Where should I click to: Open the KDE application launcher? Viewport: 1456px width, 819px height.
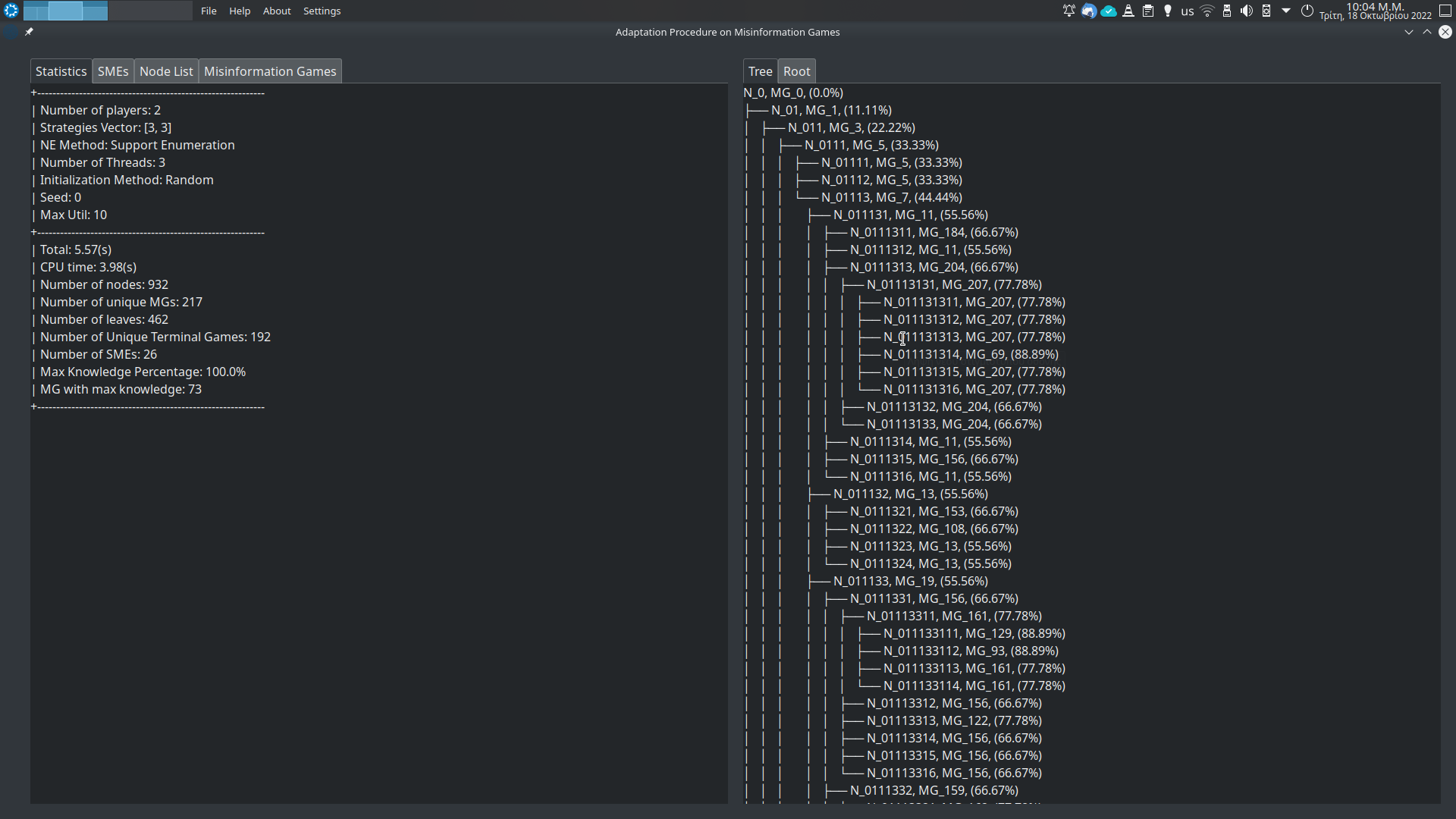tap(11, 11)
